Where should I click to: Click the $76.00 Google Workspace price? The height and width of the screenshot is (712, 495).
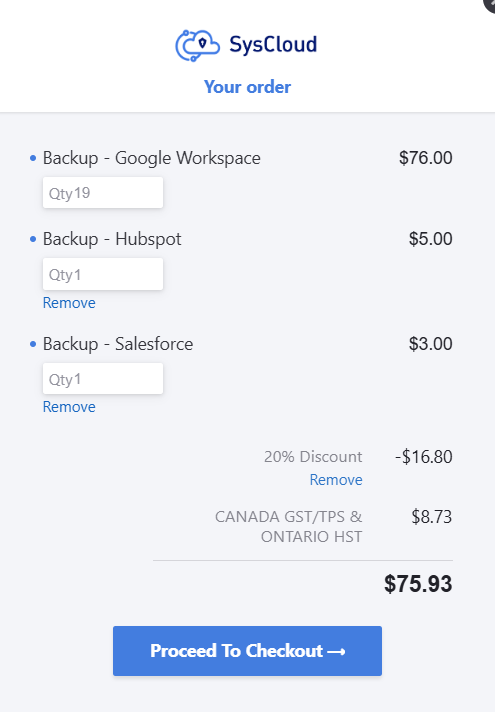426,158
